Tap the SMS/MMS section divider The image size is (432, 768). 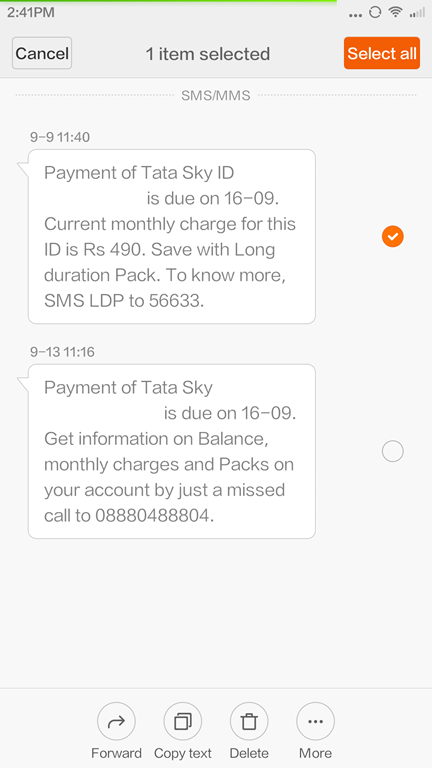(216, 96)
